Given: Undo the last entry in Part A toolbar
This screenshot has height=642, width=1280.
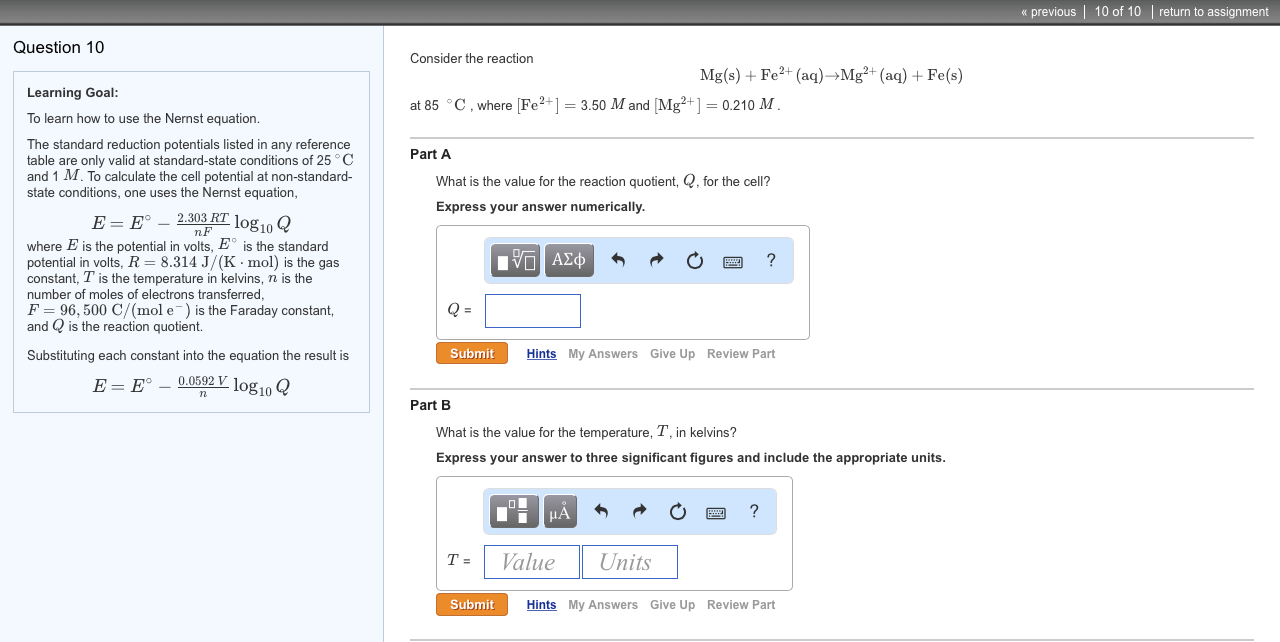Looking at the screenshot, I should (618, 259).
